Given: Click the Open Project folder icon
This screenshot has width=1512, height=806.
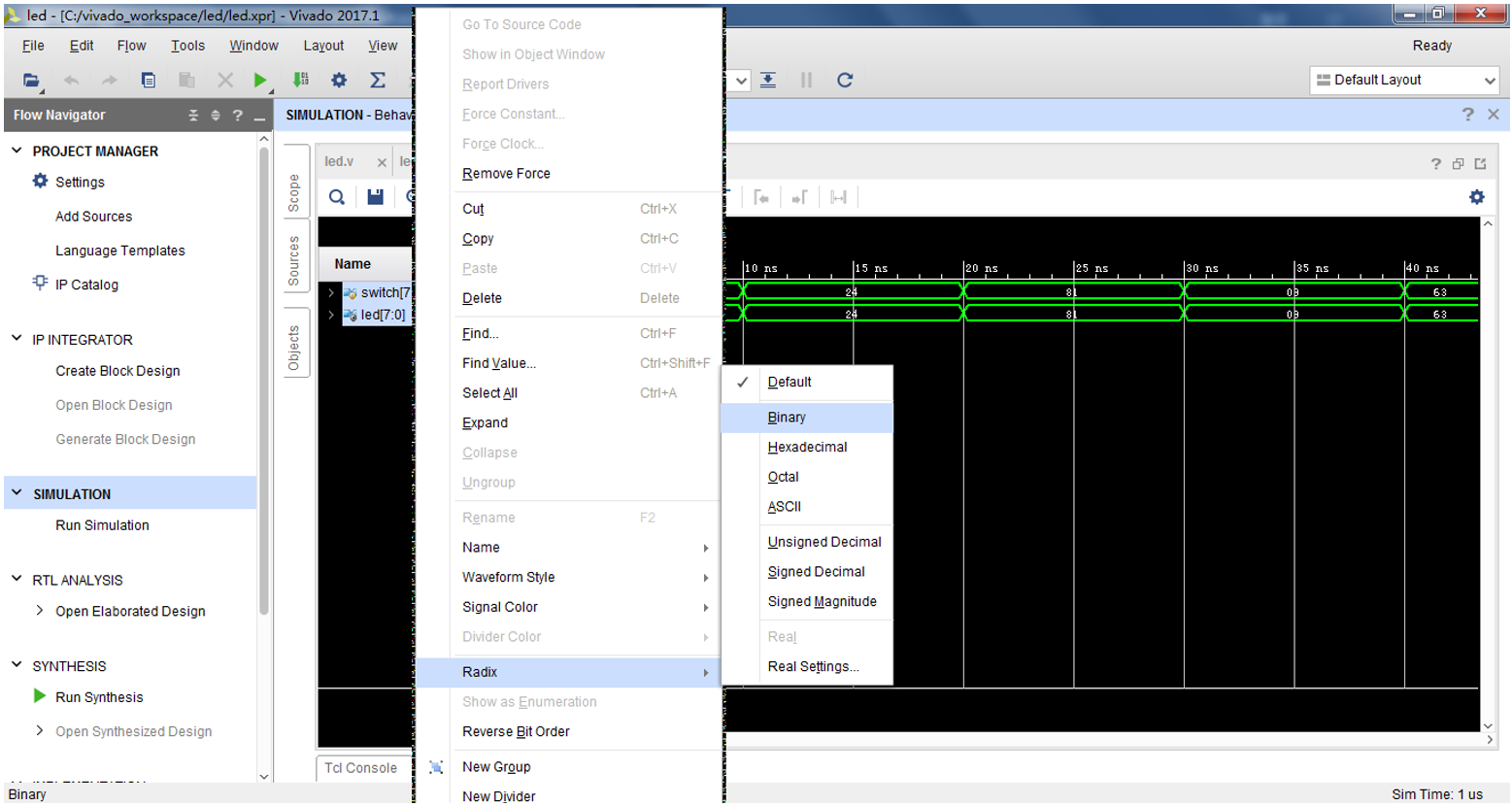Looking at the screenshot, I should [x=31, y=81].
